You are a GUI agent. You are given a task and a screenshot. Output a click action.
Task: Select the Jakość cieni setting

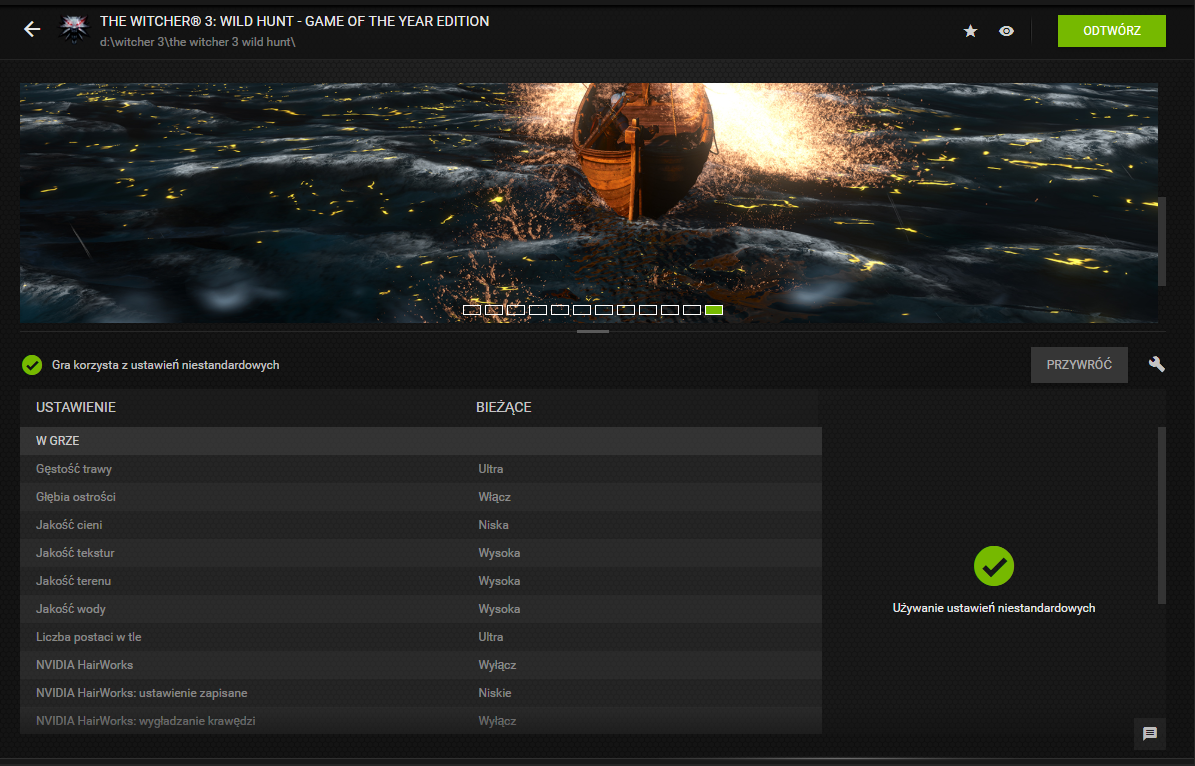pos(421,524)
